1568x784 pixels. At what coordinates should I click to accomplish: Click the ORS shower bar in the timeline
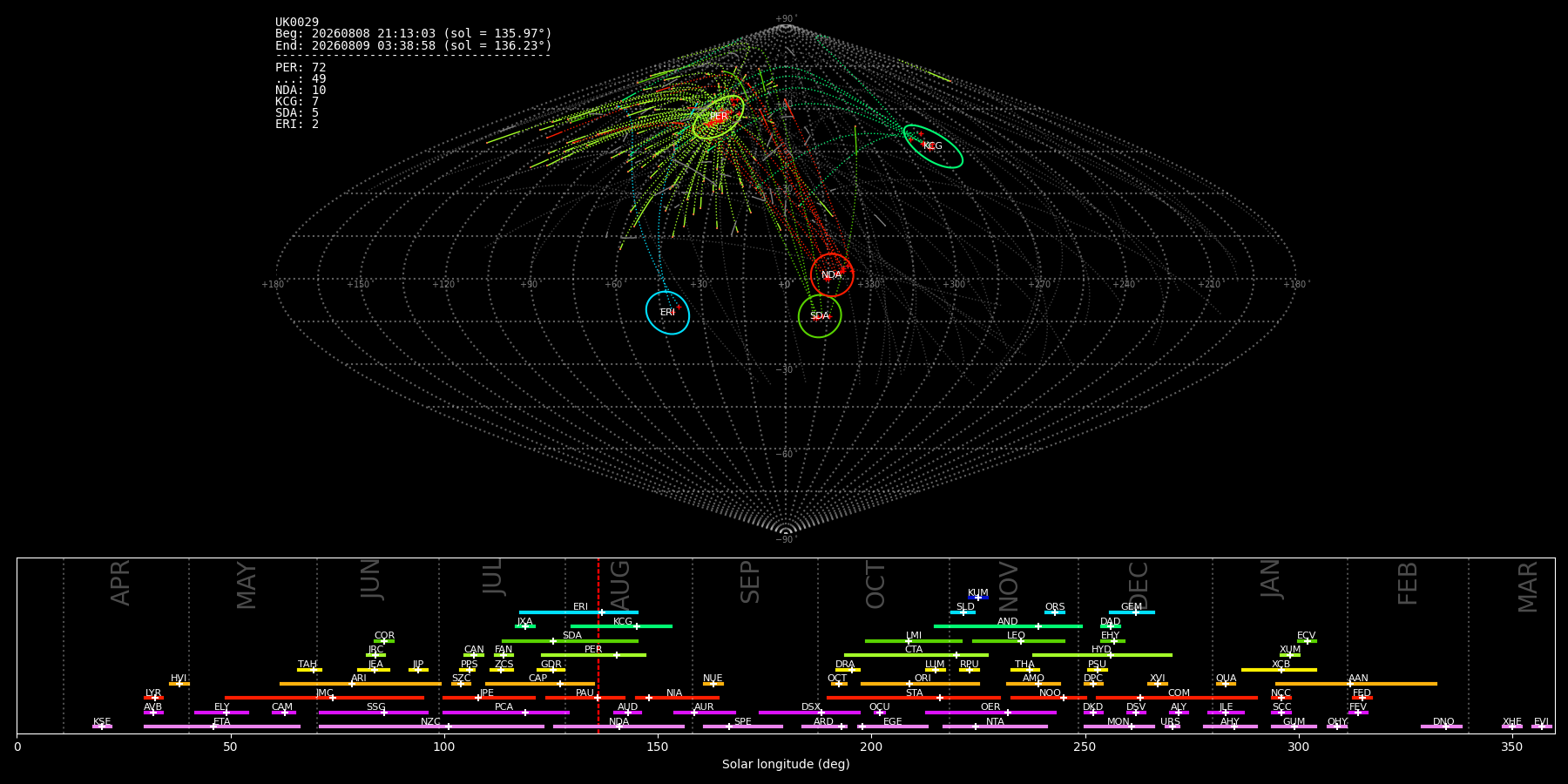(x=1055, y=612)
